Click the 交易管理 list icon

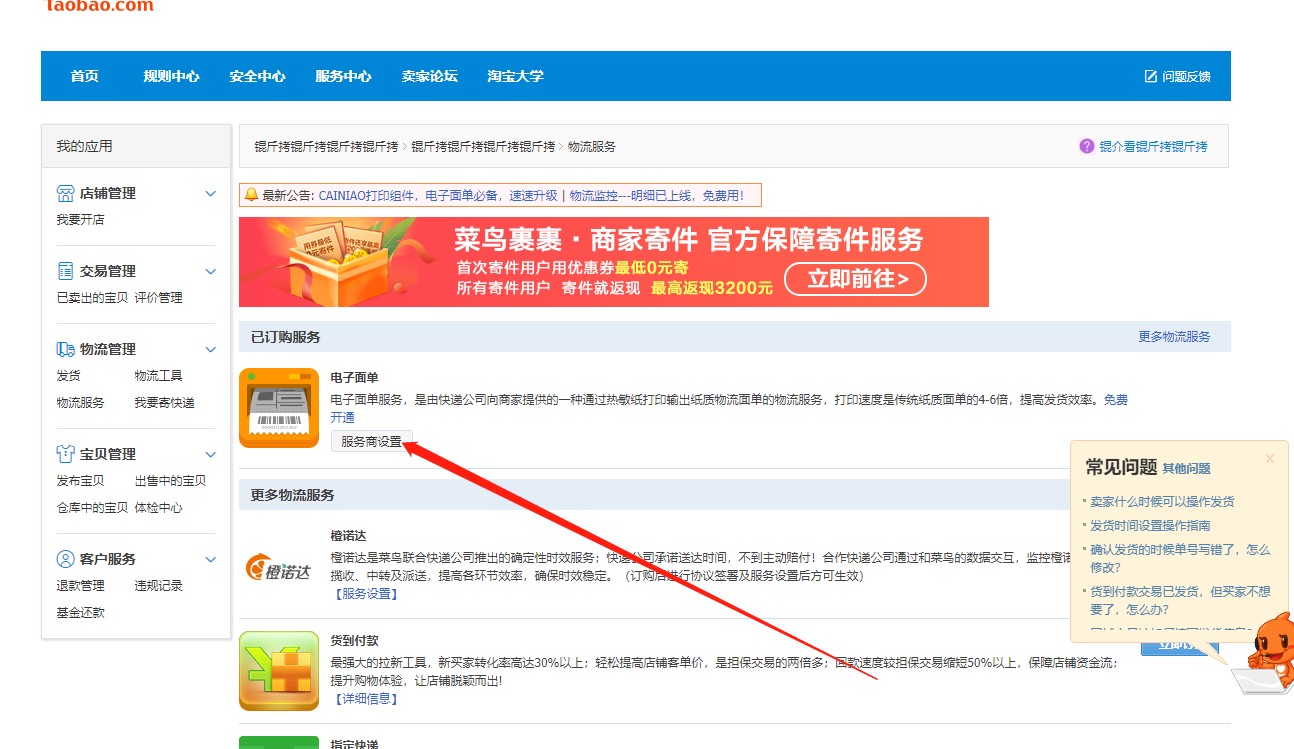pyautogui.click(x=65, y=271)
